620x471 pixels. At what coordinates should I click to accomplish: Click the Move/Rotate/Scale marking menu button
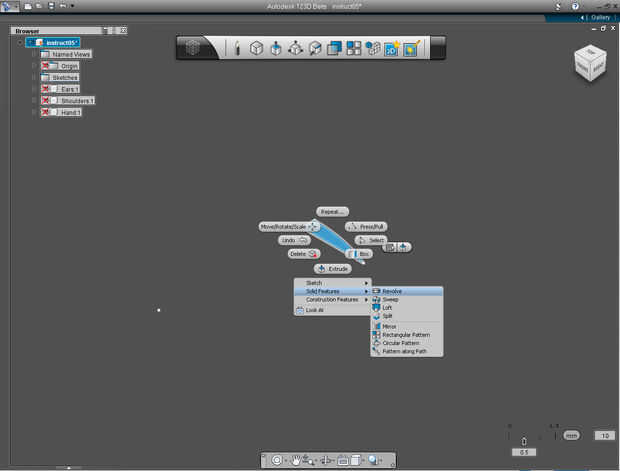[x=289, y=227]
